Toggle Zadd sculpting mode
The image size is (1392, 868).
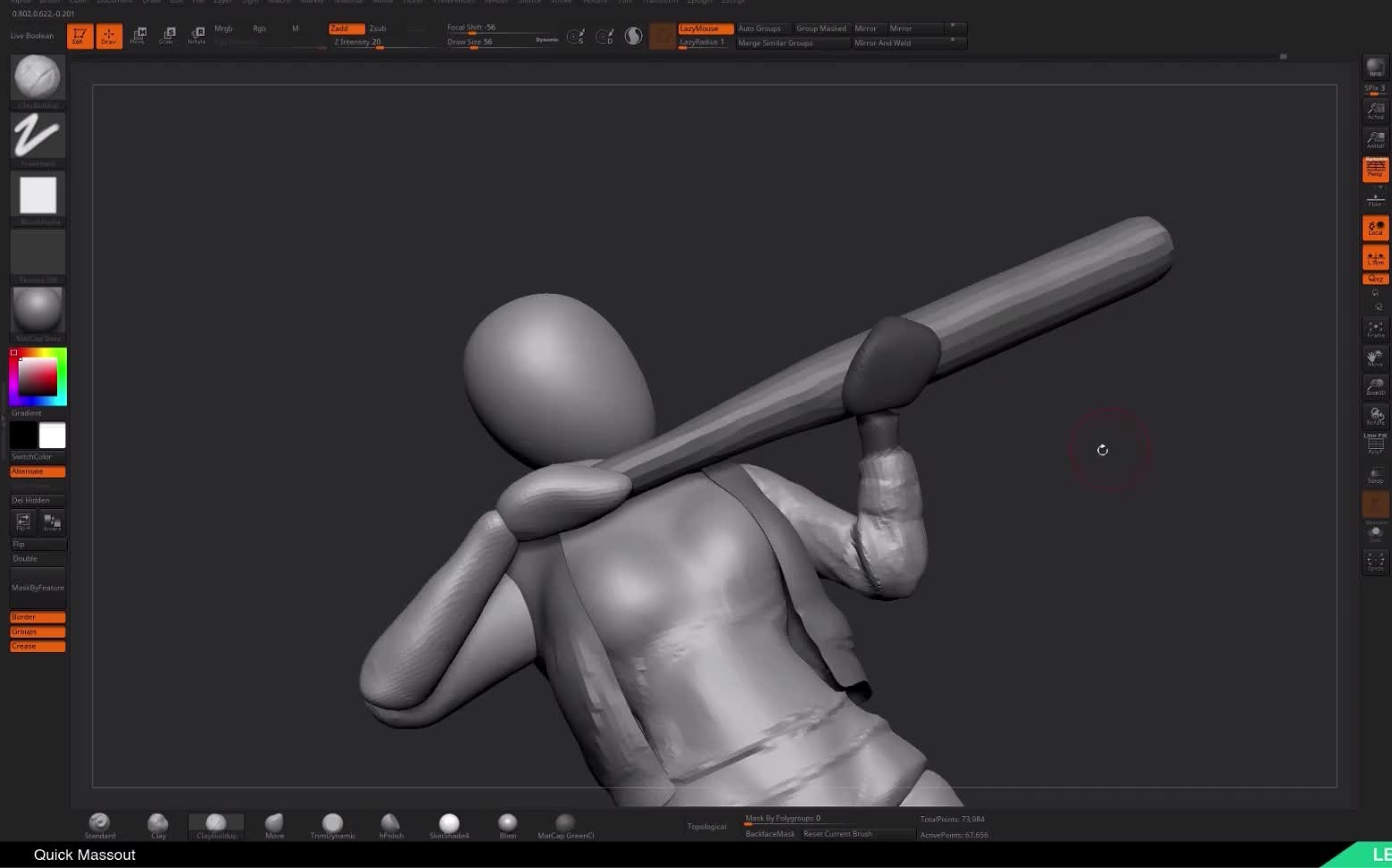point(346,28)
